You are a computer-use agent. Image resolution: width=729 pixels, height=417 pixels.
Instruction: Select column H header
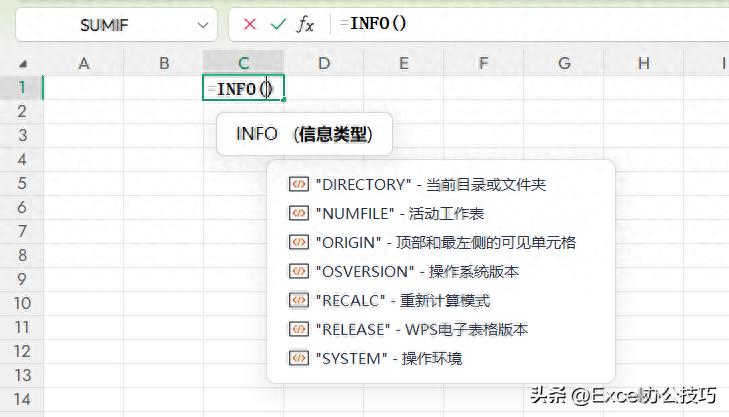[x=644, y=63]
